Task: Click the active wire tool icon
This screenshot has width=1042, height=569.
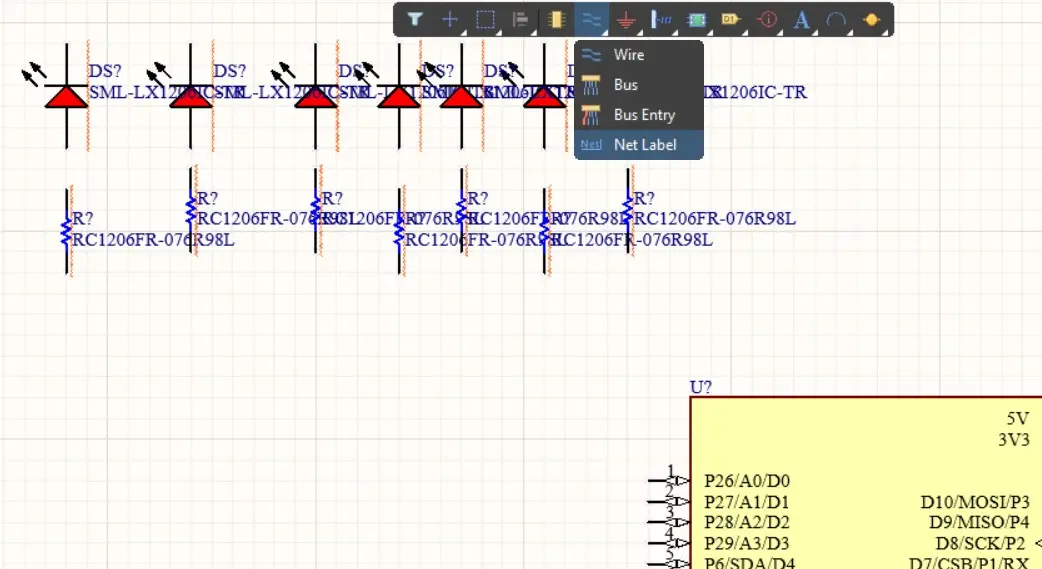Action: [591, 19]
